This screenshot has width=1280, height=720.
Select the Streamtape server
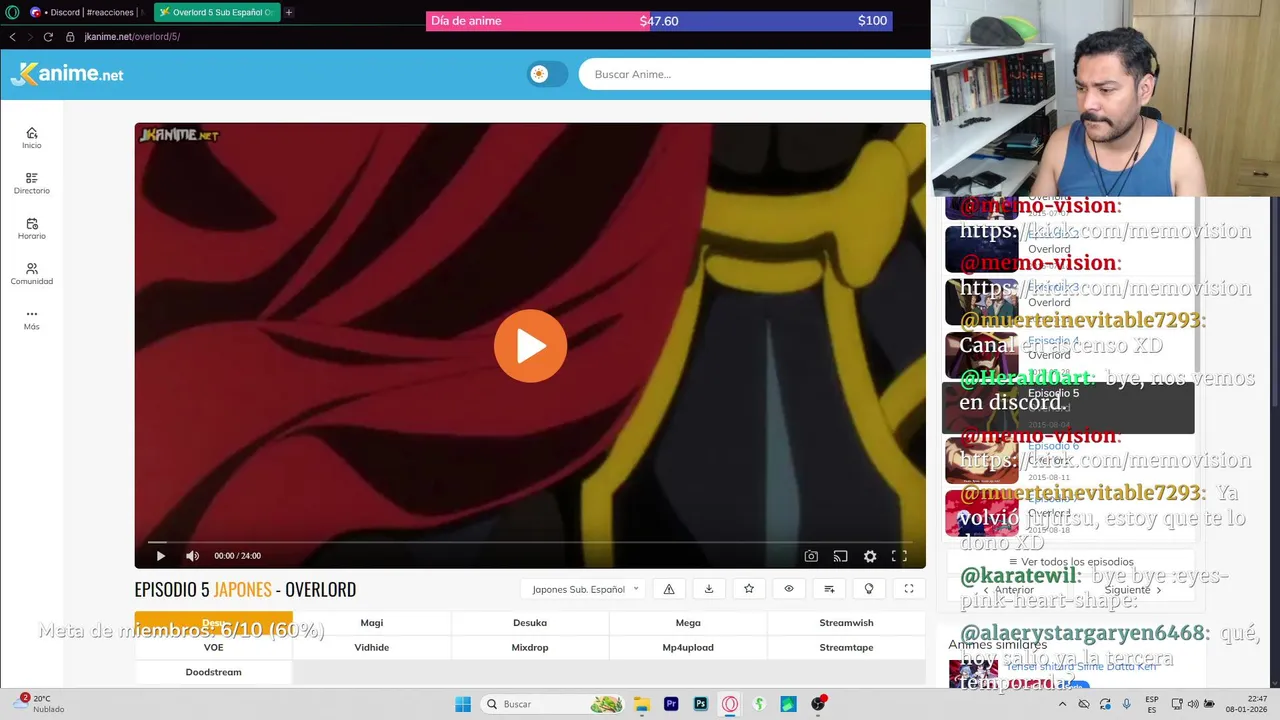[846, 647]
